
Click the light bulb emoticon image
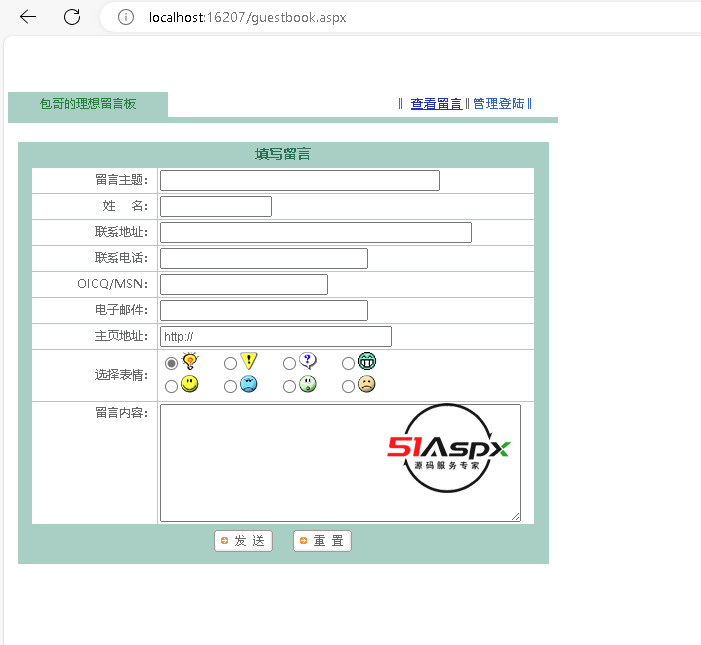(x=190, y=362)
